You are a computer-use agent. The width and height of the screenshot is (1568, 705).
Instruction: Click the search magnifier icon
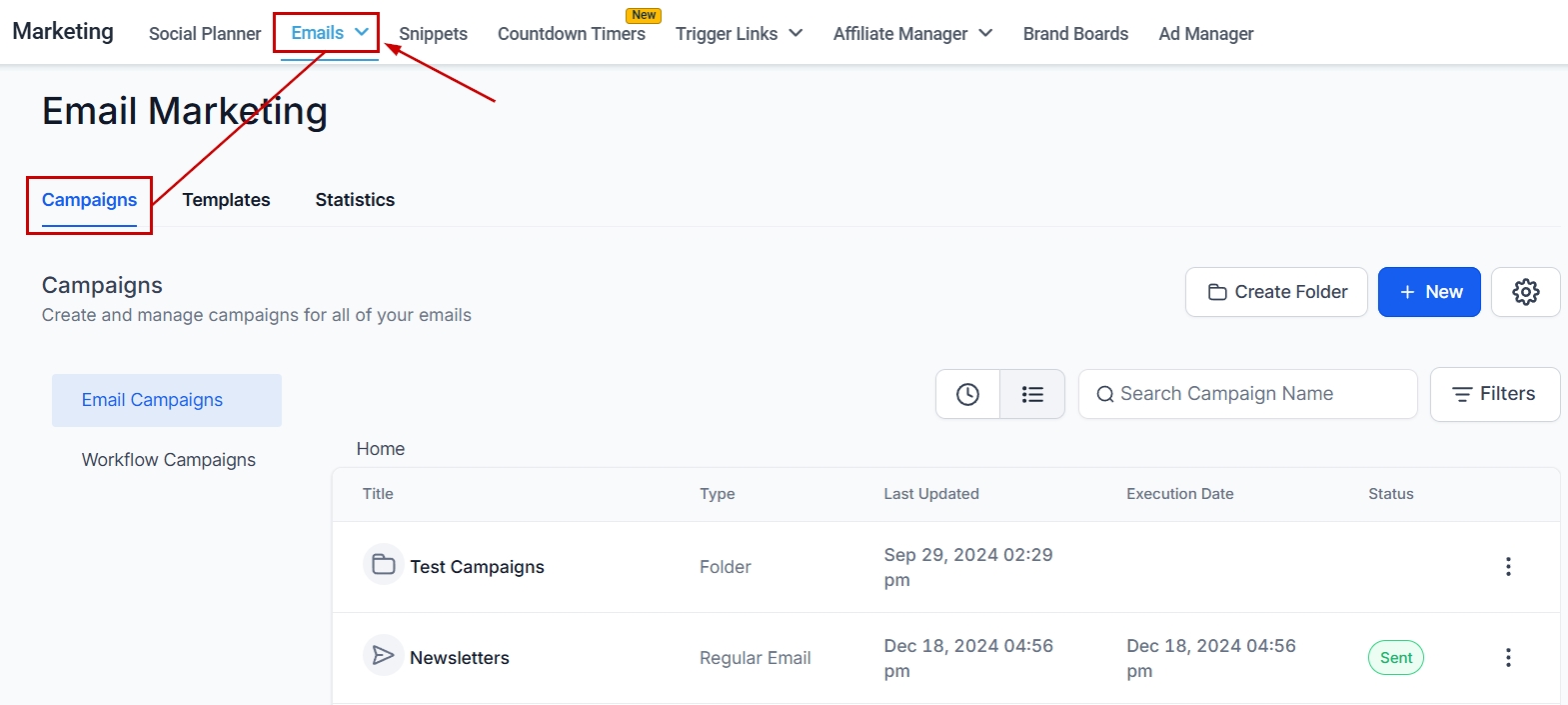tap(1105, 394)
